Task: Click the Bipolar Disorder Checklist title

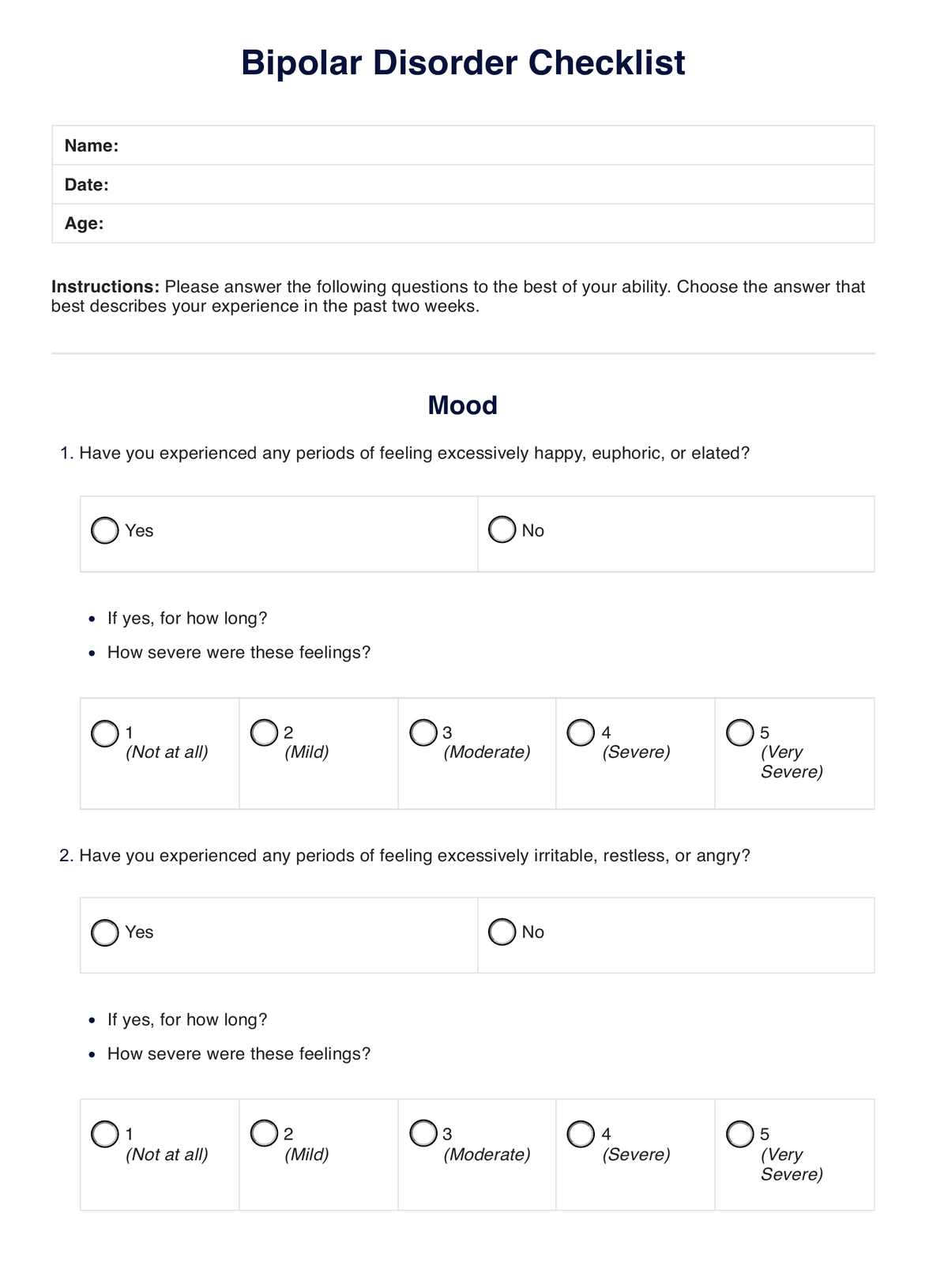Action: [x=463, y=62]
